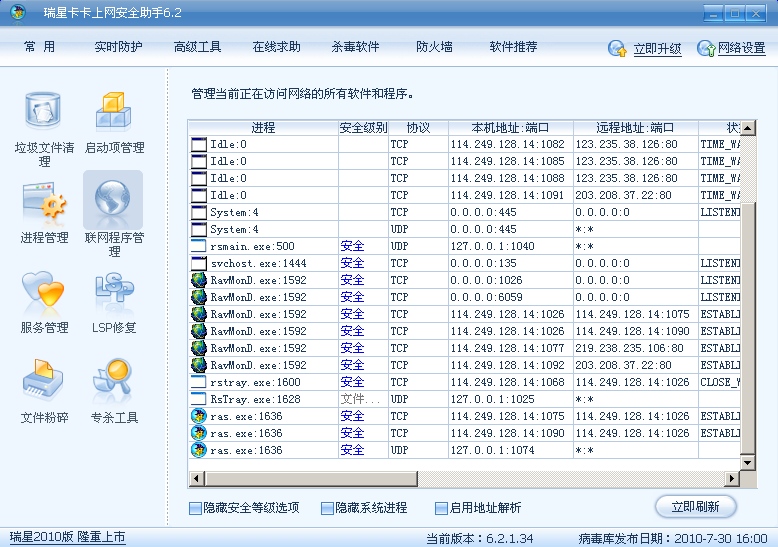This screenshot has width=778, height=547.
Task: Open the 垃圾文件清理 trash cleaner tool
Action: [43, 113]
